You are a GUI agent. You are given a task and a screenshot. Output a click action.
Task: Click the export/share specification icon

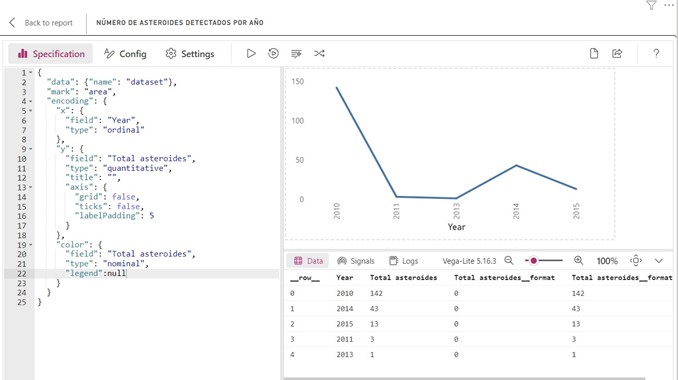617,54
